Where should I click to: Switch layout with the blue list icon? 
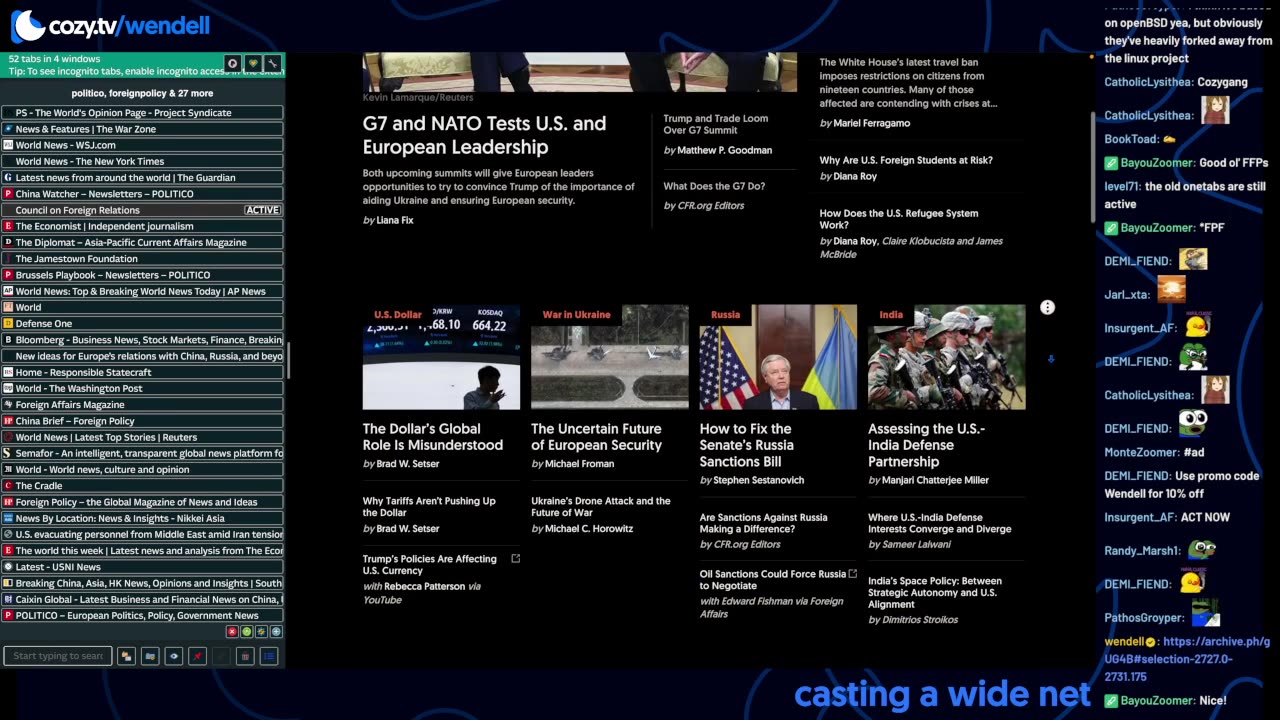click(268, 656)
